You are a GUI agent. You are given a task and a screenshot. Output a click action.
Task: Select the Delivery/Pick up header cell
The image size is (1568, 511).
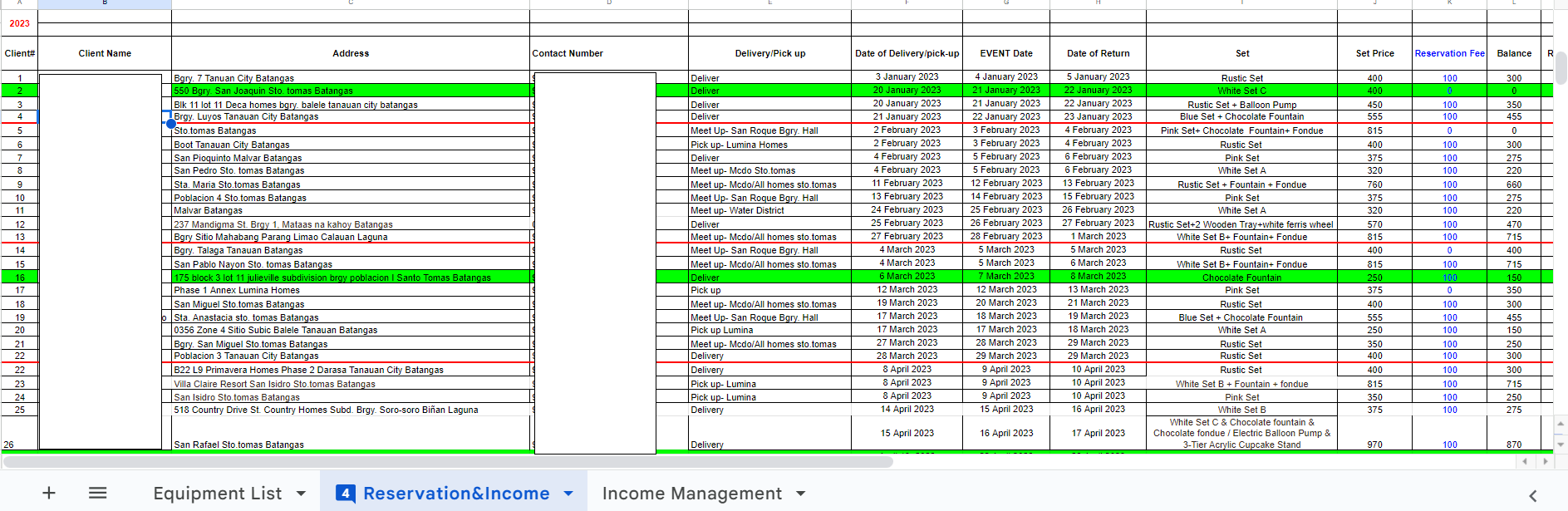770,53
